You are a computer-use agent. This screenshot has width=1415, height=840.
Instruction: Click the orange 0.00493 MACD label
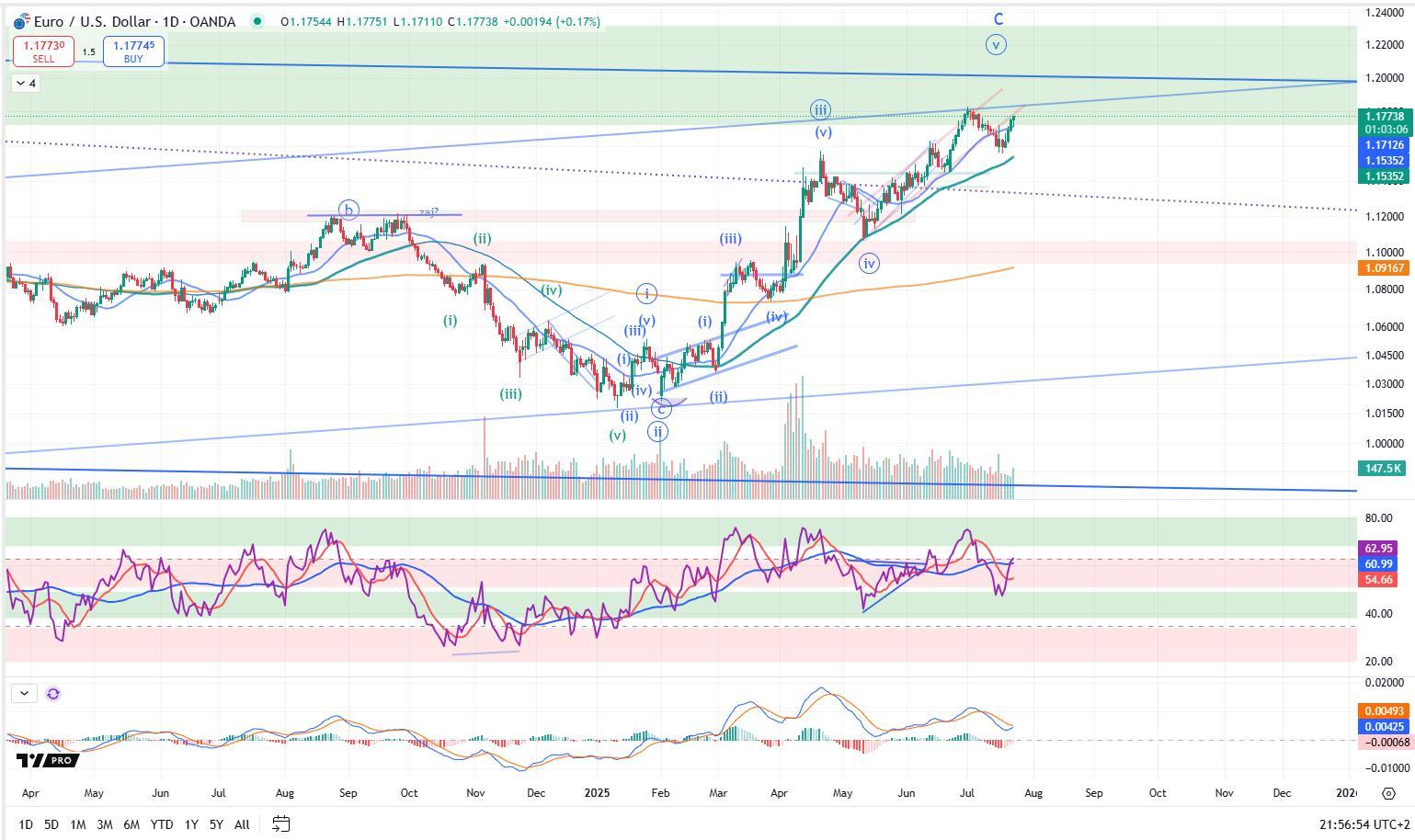pyautogui.click(x=1384, y=711)
